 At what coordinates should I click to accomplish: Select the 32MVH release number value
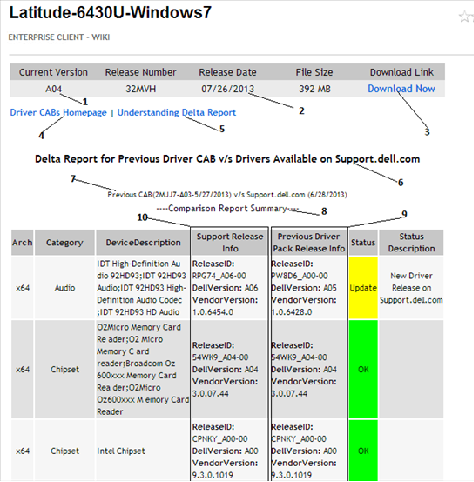coord(141,89)
